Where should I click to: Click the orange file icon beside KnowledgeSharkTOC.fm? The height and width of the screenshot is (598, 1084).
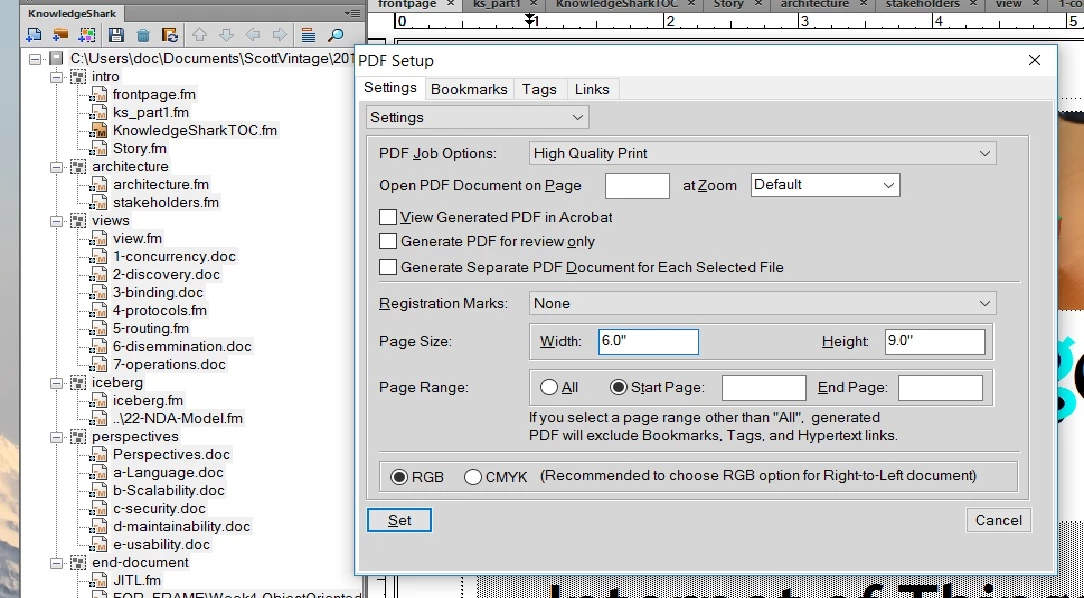point(99,131)
